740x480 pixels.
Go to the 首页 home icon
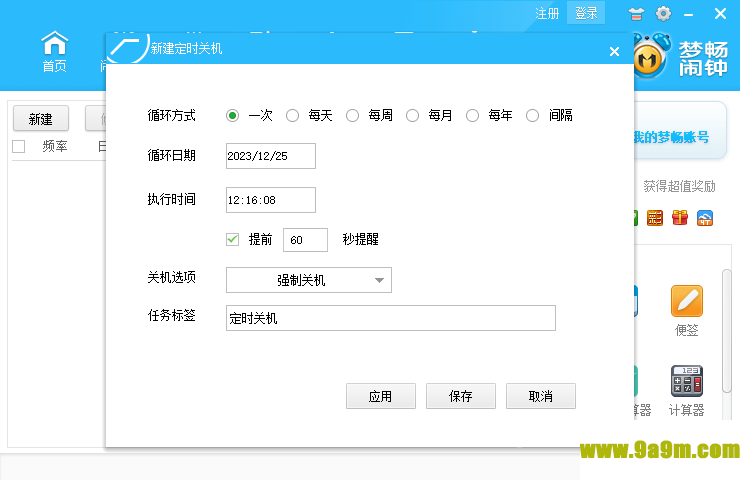click(54, 51)
